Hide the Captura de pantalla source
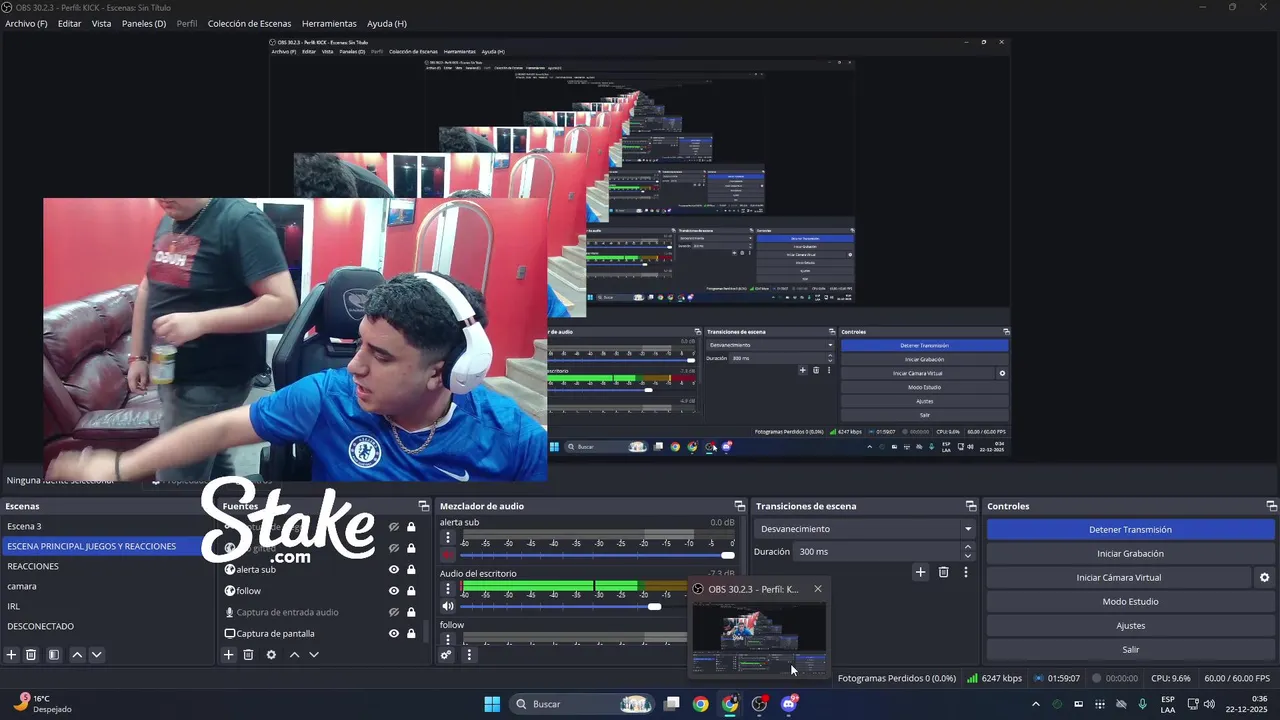This screenshot has height=720, width=1280. click(394, 633)
